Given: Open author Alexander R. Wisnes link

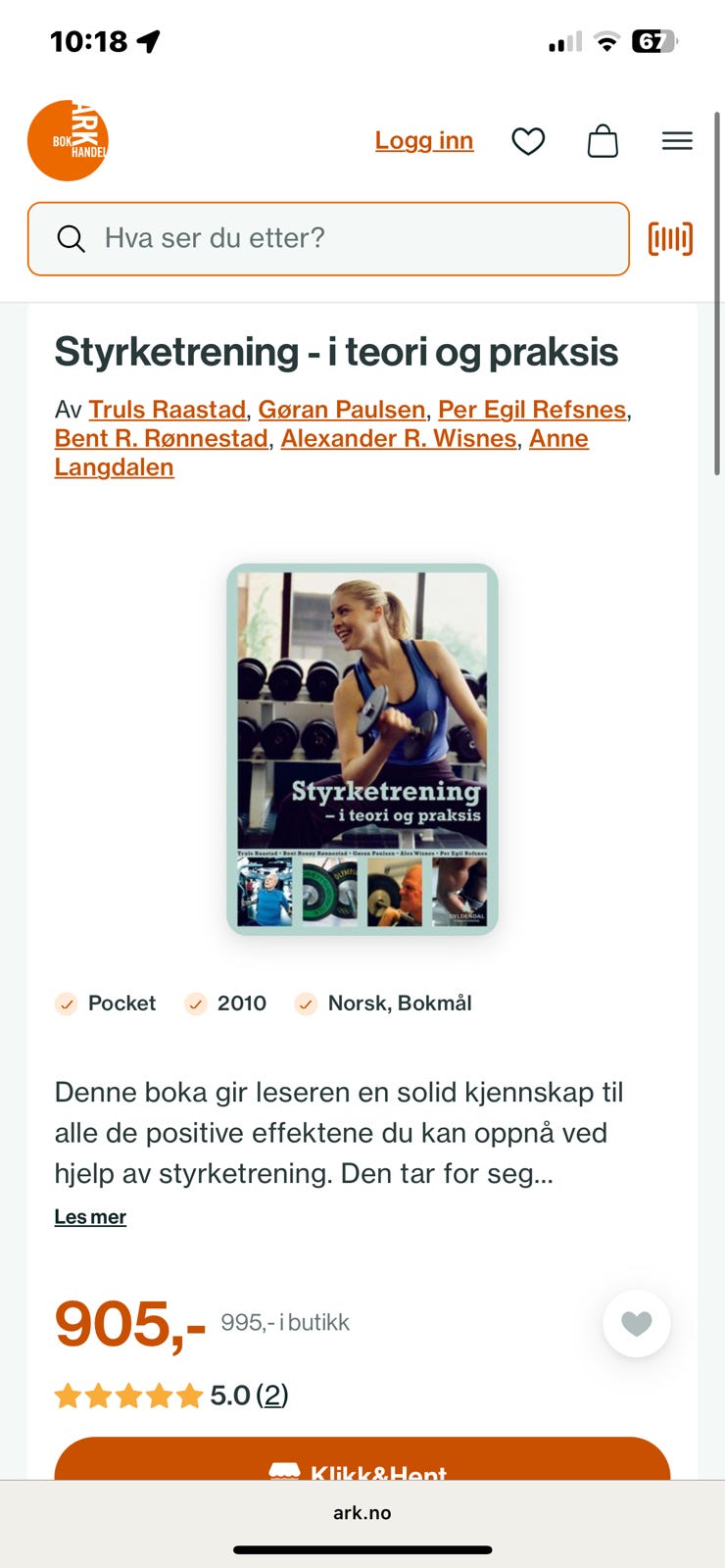Looking at the screenshot, I should coord(399,438).
